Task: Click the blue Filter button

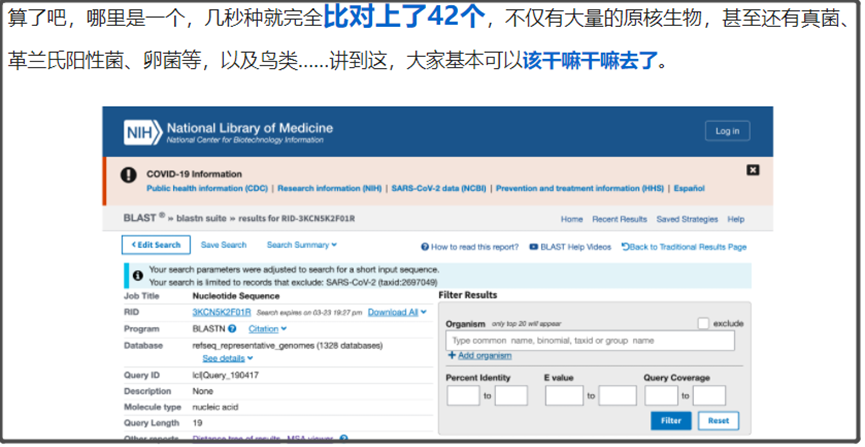Action: (671, 421)
